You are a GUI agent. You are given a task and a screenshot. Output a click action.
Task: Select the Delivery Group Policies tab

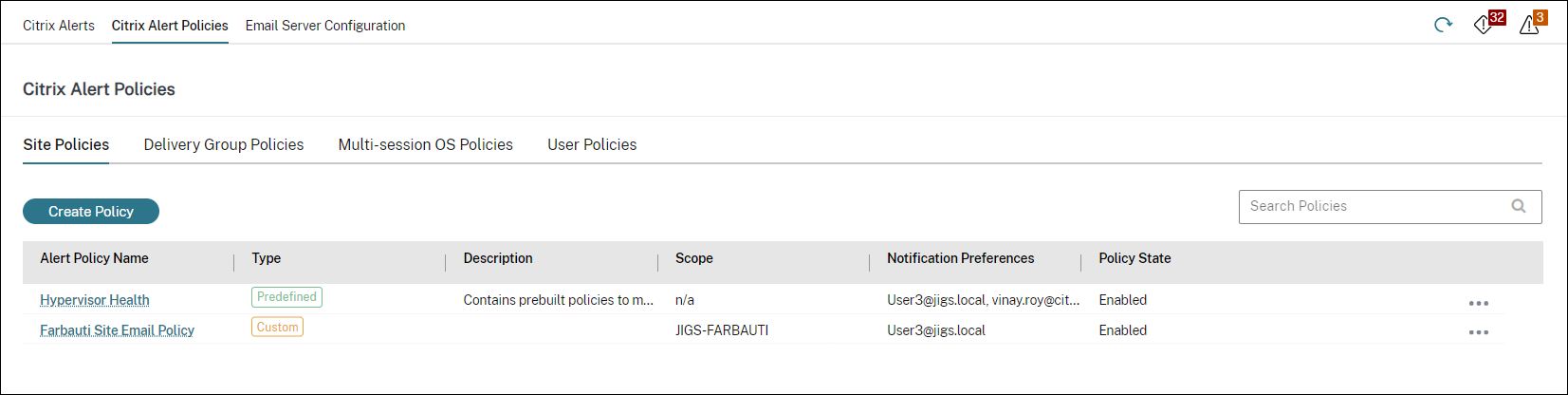pyautogui.click(x=224, y=144)
